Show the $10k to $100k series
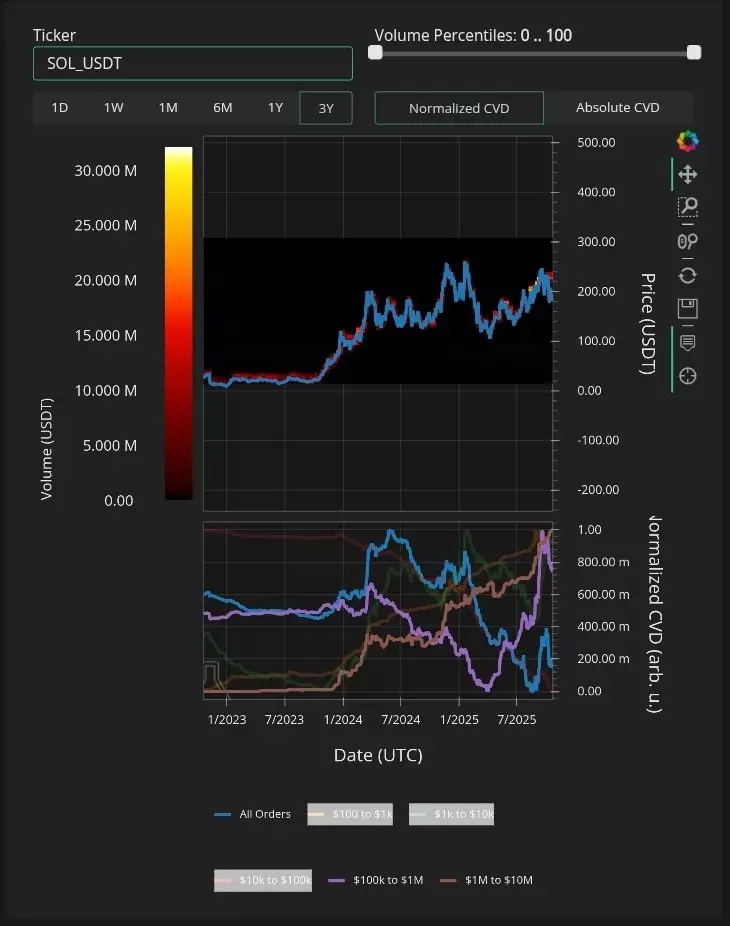The height and width of the screenshot is (926, 730). point(263,880)
